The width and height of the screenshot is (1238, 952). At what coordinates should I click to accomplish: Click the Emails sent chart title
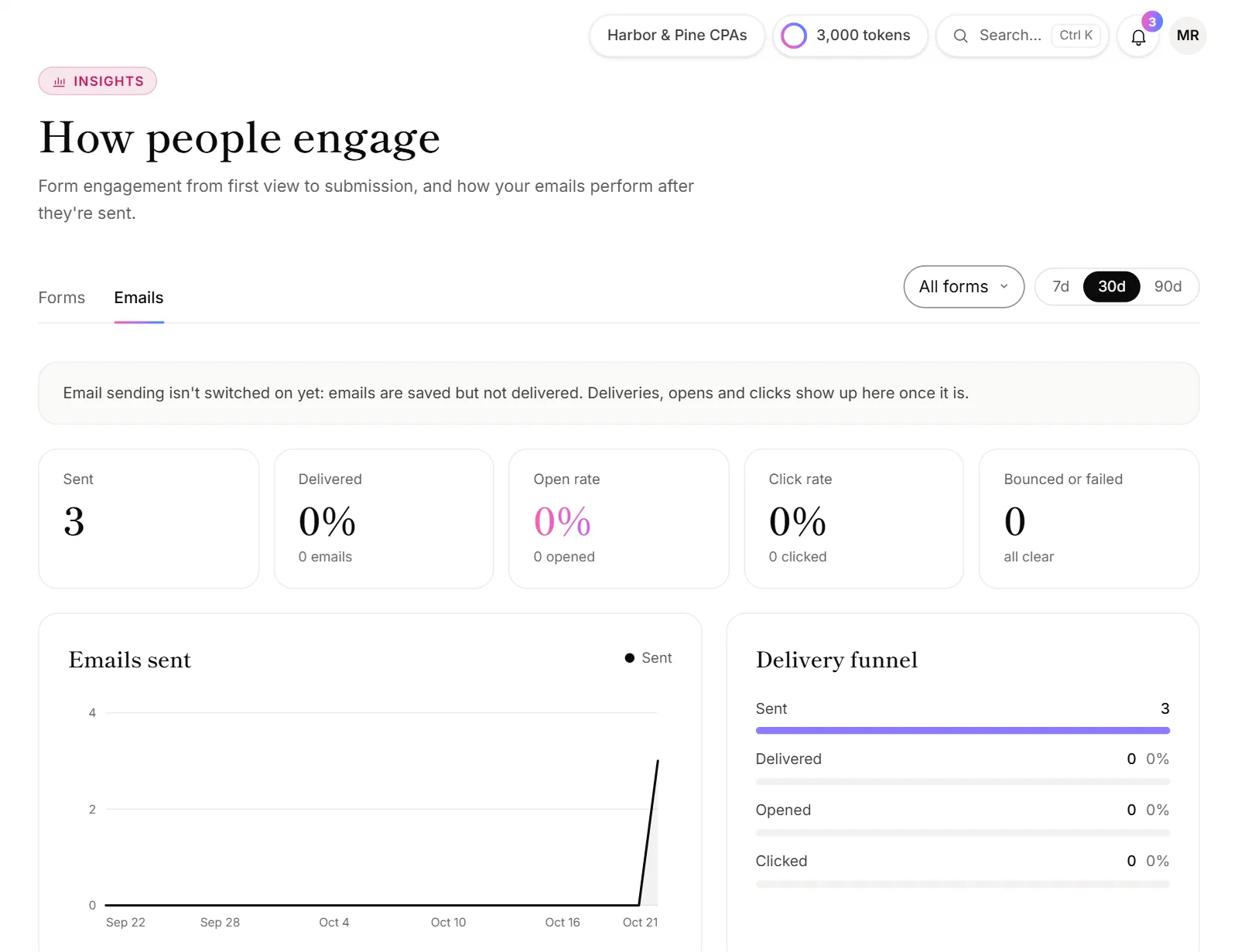click(x=130, y=660)
